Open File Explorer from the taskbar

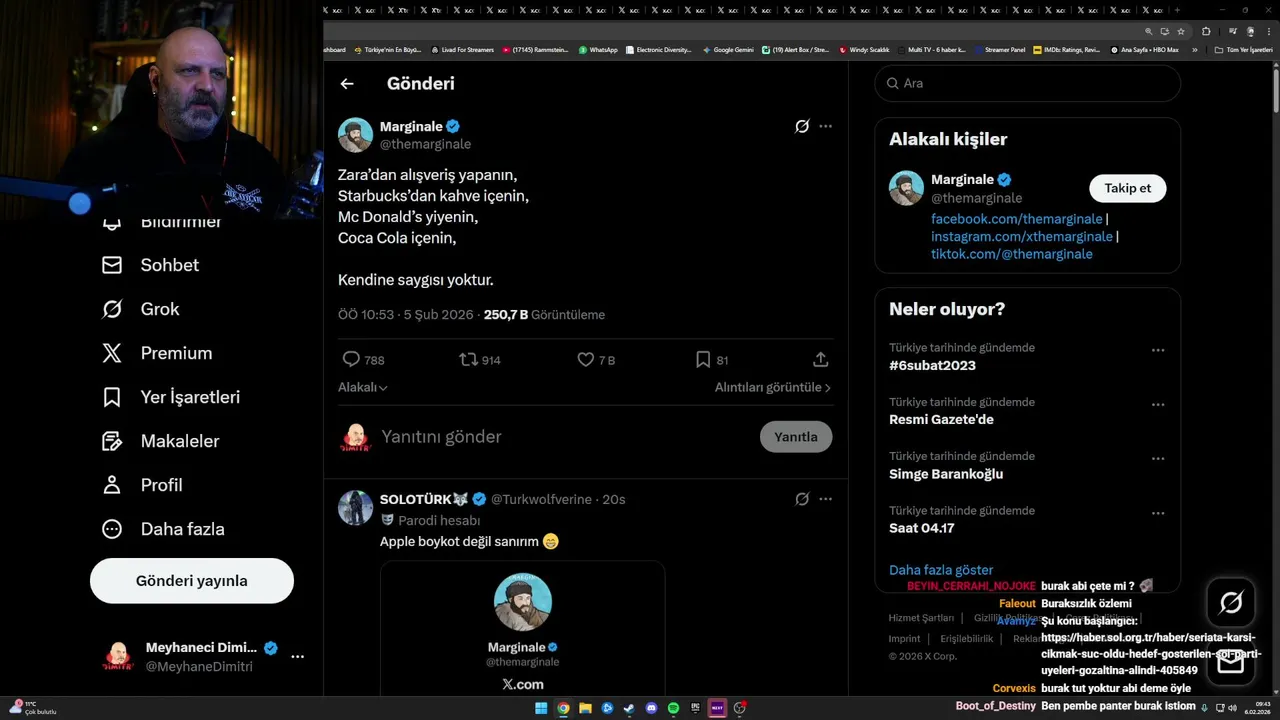[585, 708]
